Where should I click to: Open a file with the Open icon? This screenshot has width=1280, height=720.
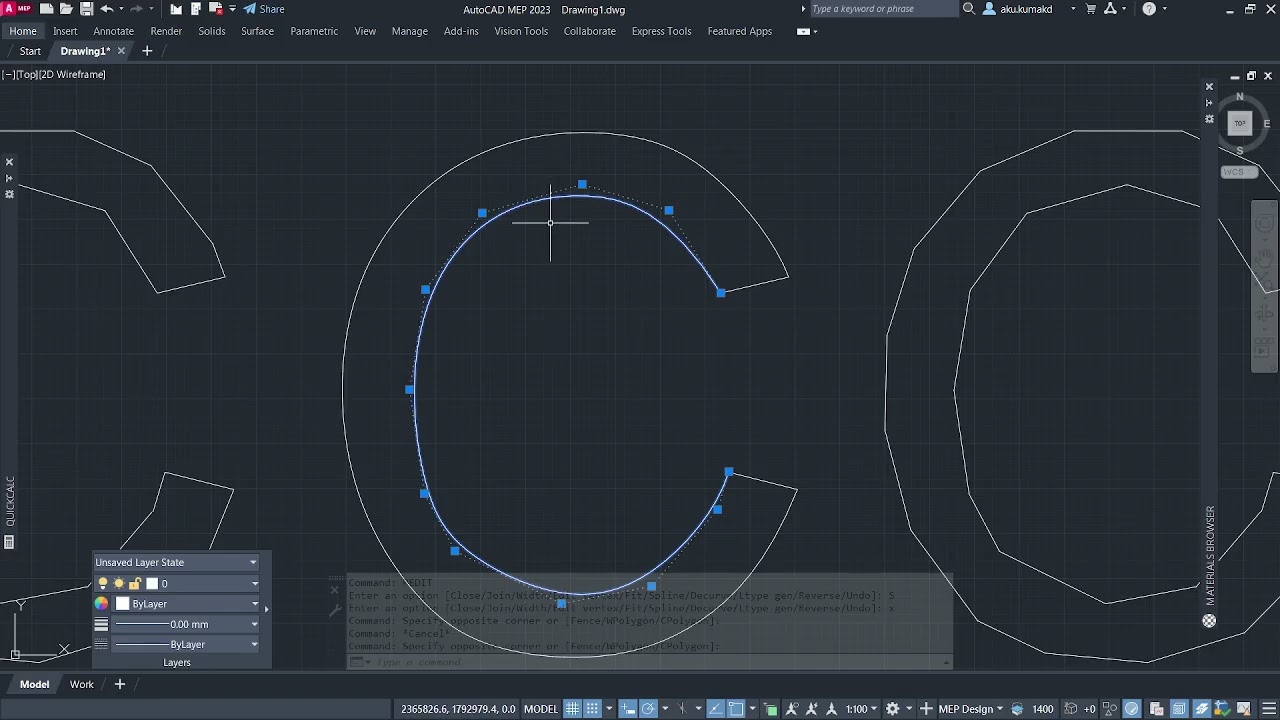click(67, 9)
